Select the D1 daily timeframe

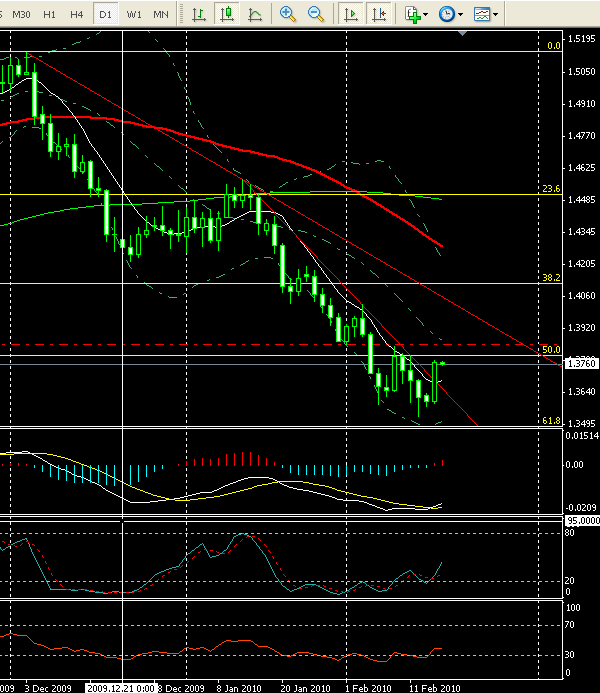[x=105, y=15]
